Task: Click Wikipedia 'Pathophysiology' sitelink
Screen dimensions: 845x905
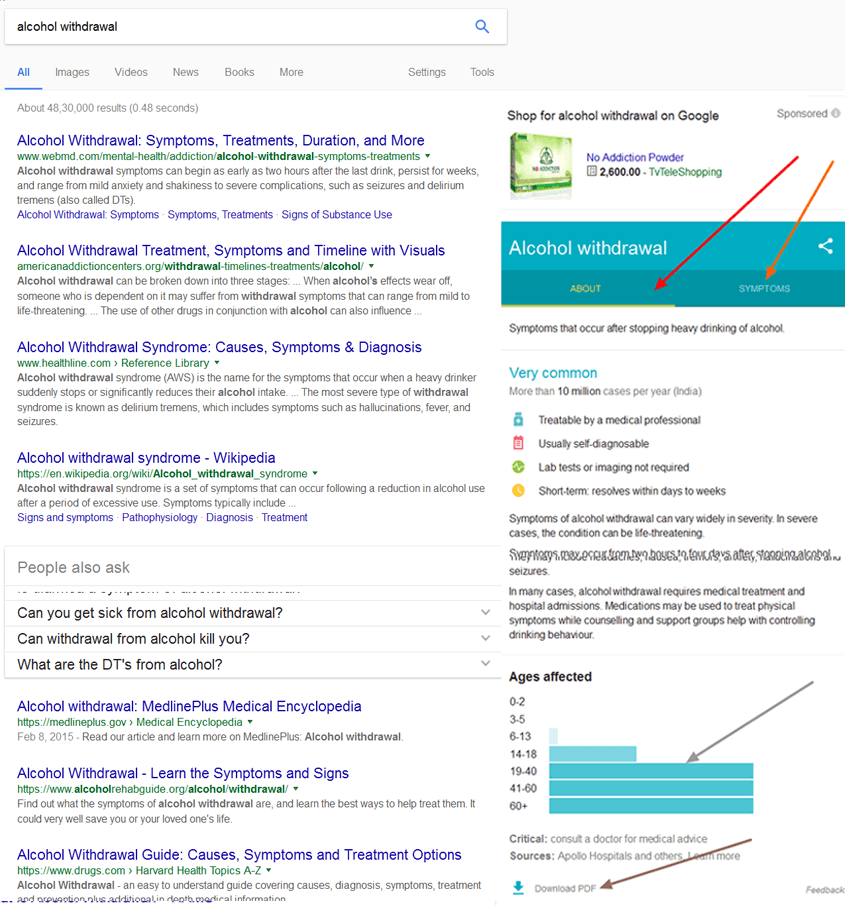Action: (160, 518)
